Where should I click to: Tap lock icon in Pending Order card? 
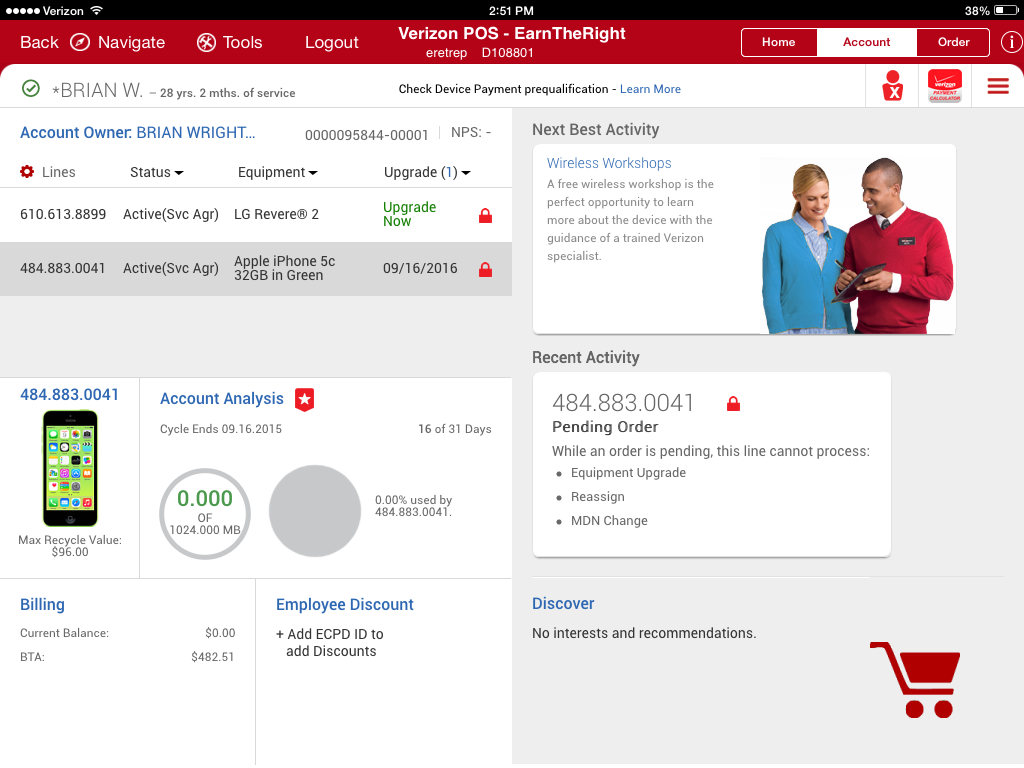tap(733, 404)
